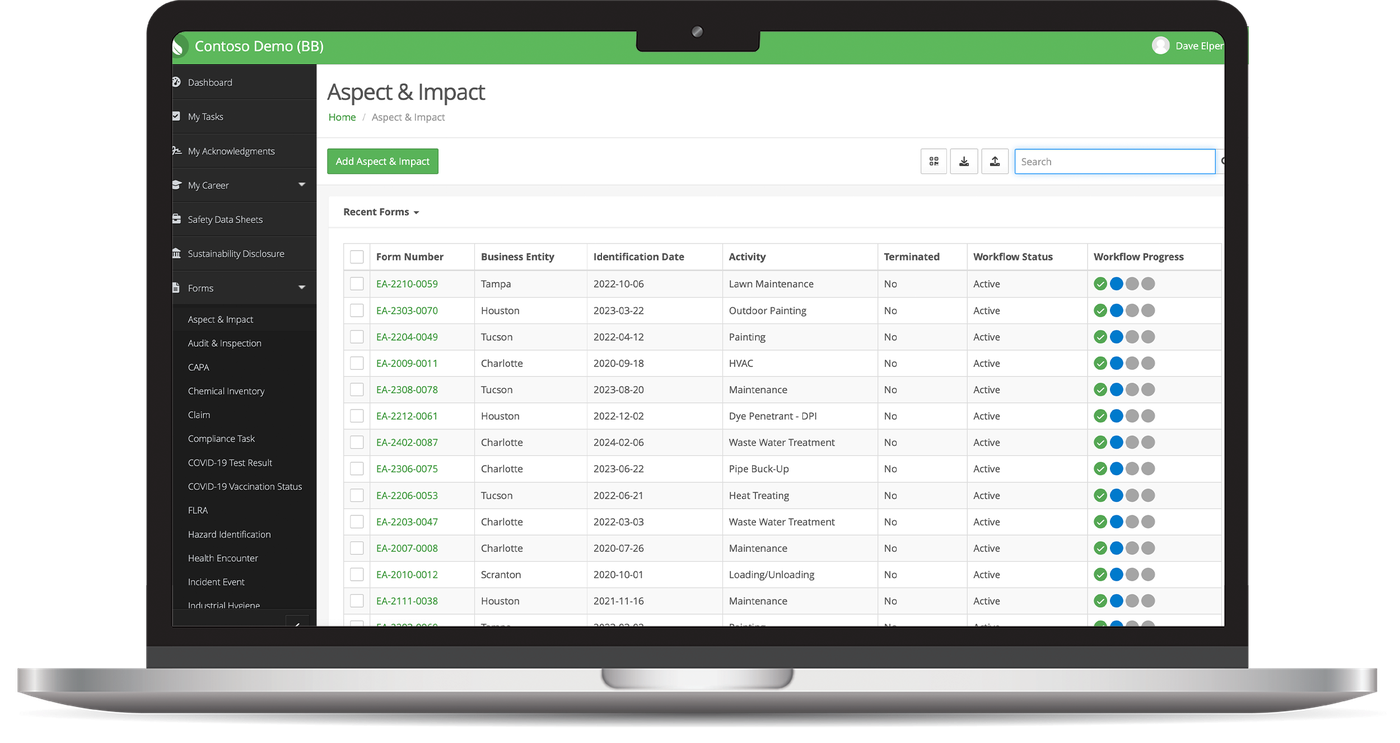1400x743 pixels.
Task: Click Workflow Progress dots for EA-2306-0075
Action: click(x=1124, y=469)
